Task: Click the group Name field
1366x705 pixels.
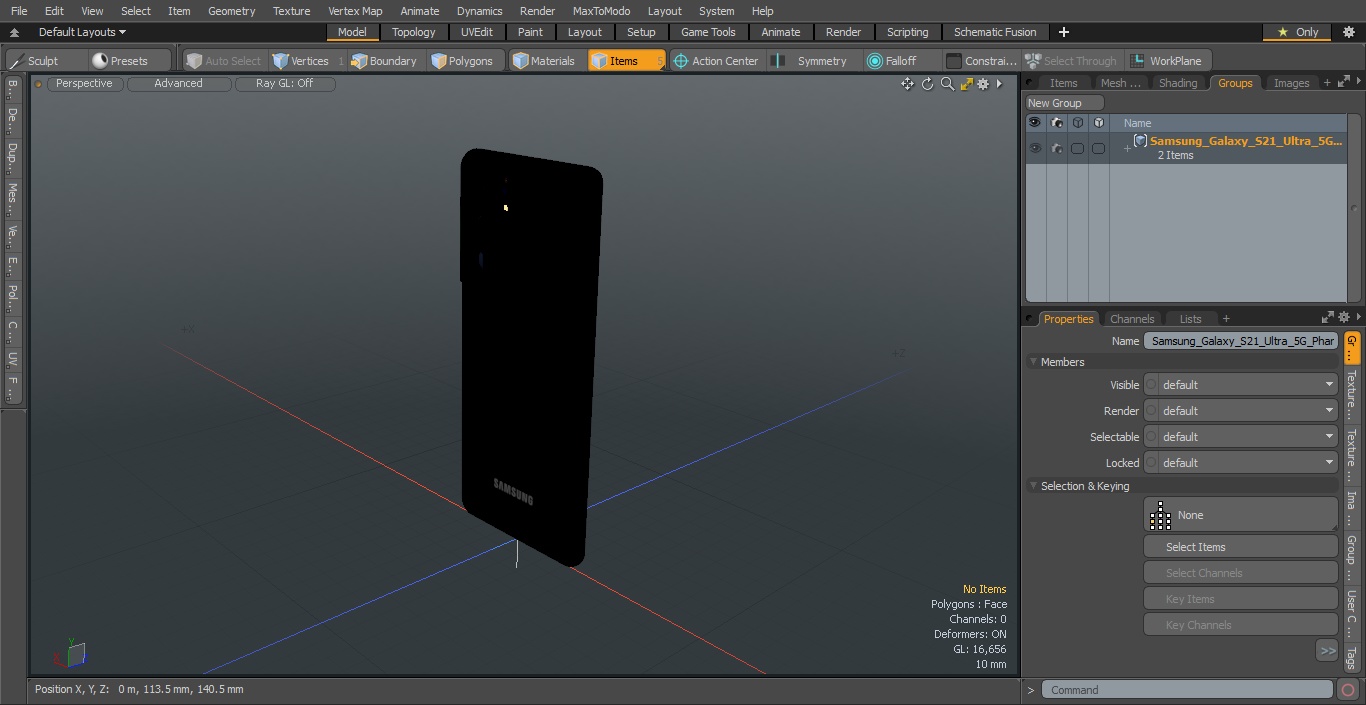Action: click(1241, 341)
